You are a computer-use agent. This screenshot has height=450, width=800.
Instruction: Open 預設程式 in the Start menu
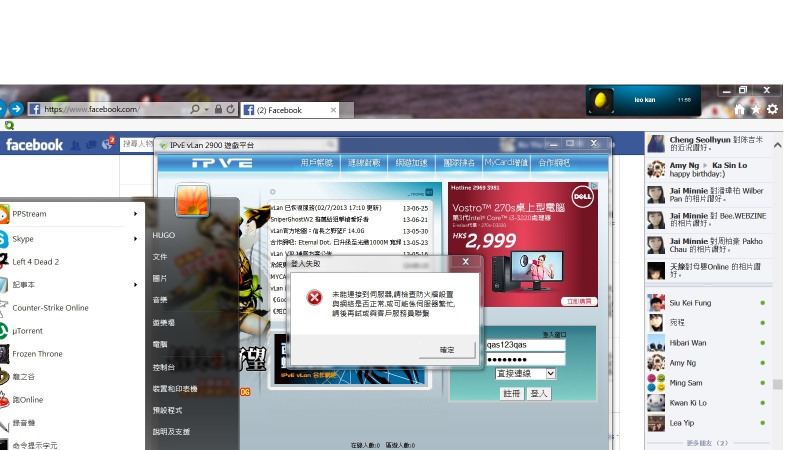pyautogui.click(x=167, y=410)
